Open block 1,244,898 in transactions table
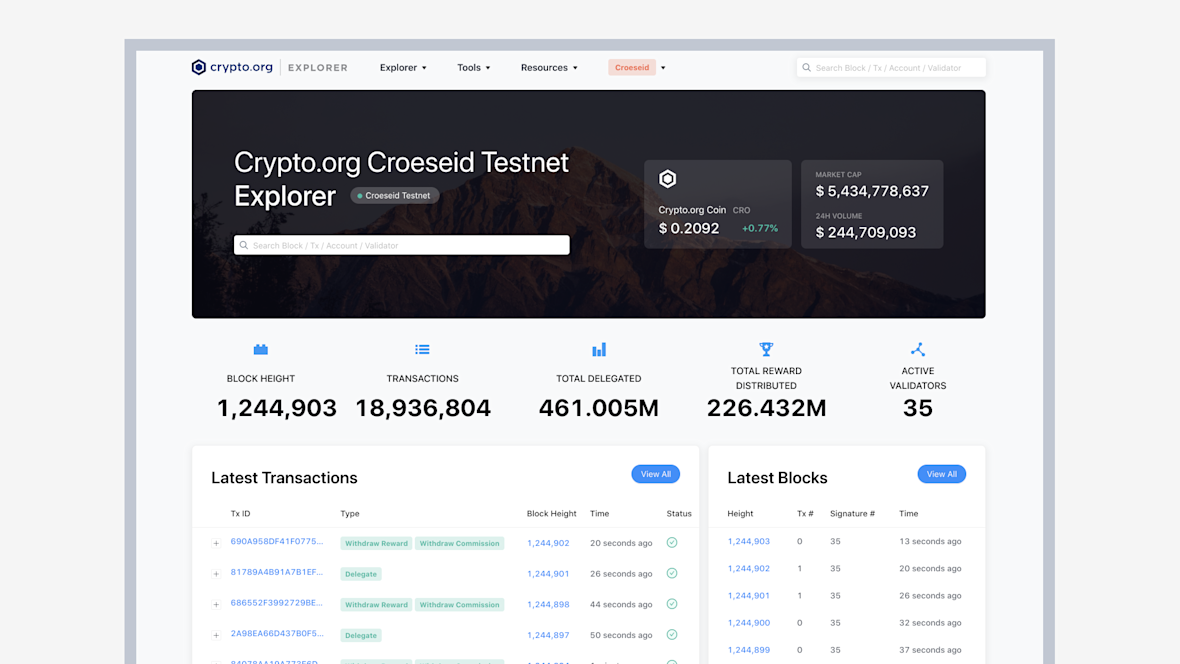This screenshot has width=1180, height=664. (548, 605)
